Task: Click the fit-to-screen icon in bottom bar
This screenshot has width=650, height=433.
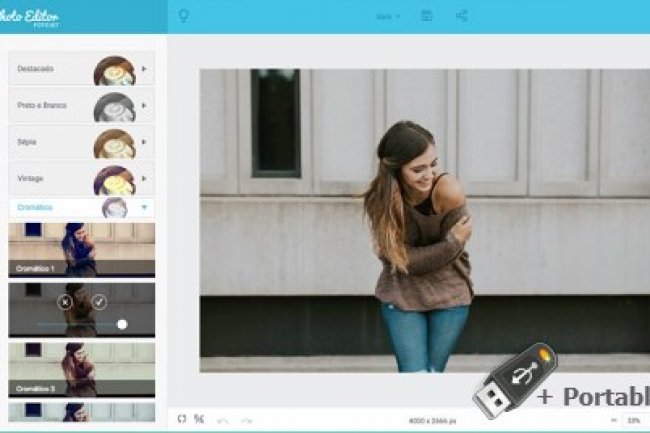Action: [182, 419]
